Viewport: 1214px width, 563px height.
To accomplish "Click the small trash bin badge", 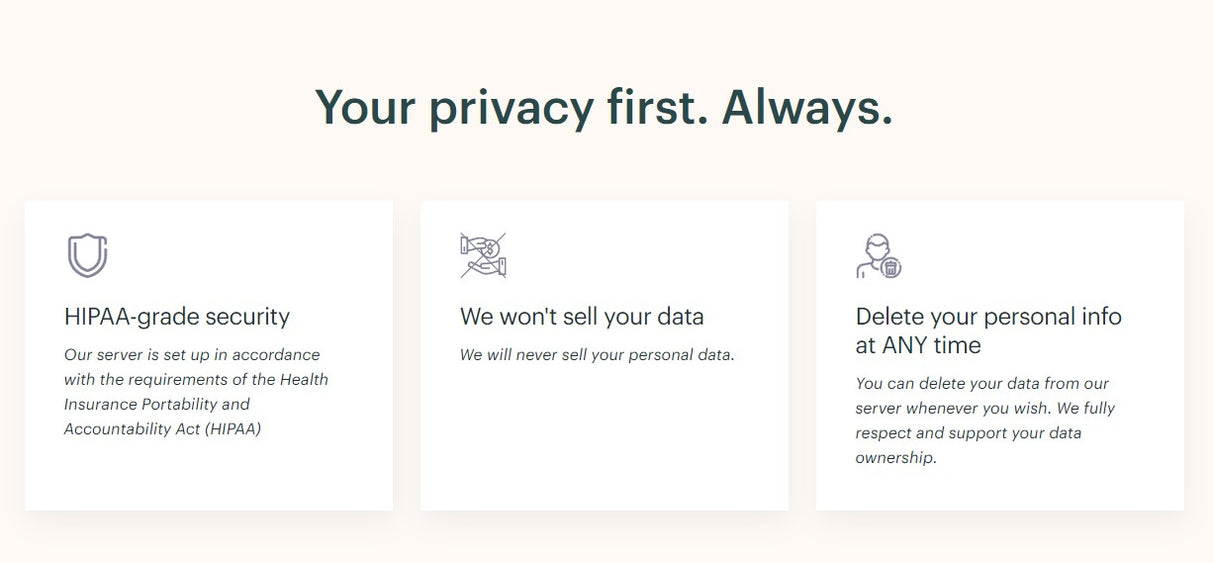I will [891, 267].
